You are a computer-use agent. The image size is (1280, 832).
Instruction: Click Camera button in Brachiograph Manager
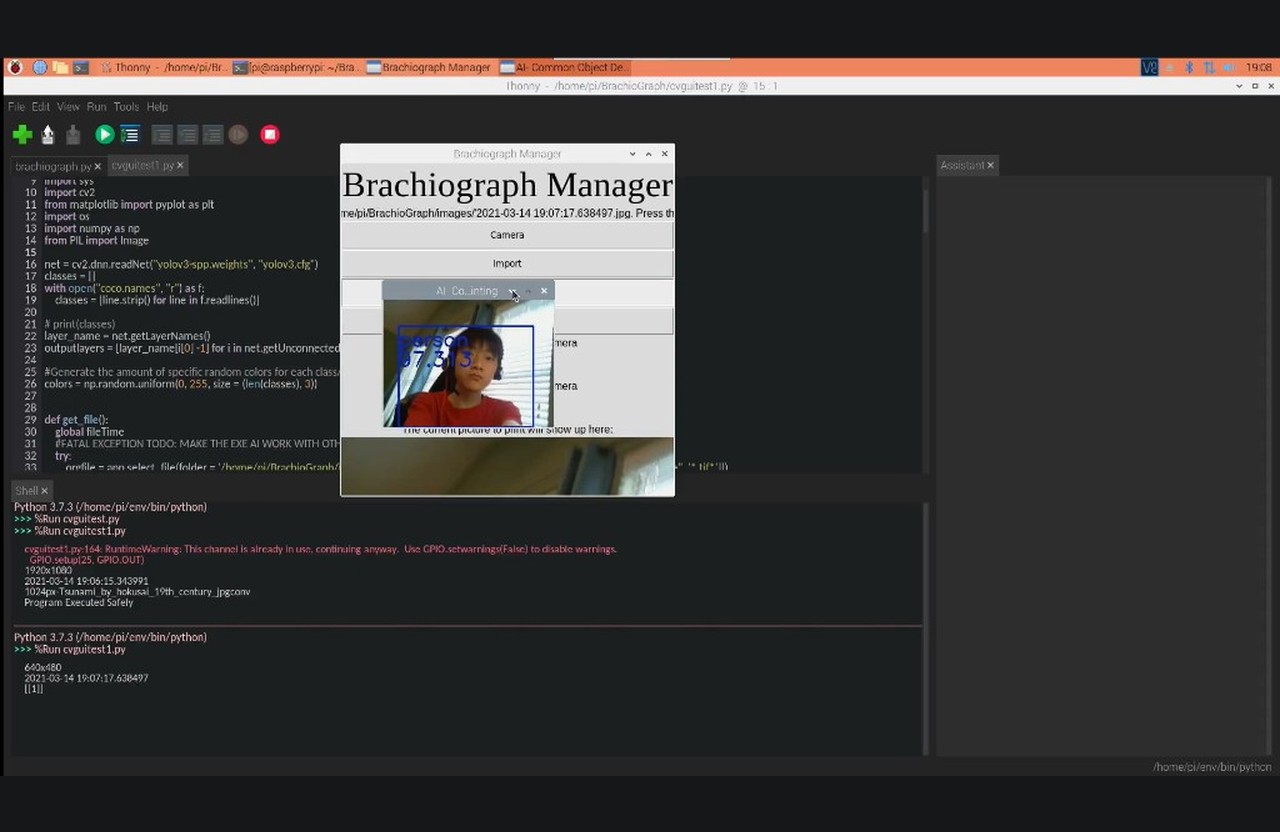tap(507, 235)
